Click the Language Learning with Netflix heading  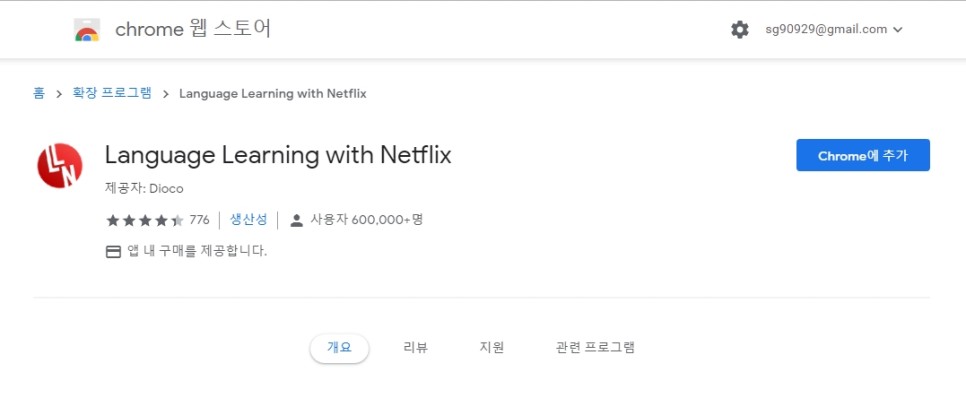click(278, 155)
